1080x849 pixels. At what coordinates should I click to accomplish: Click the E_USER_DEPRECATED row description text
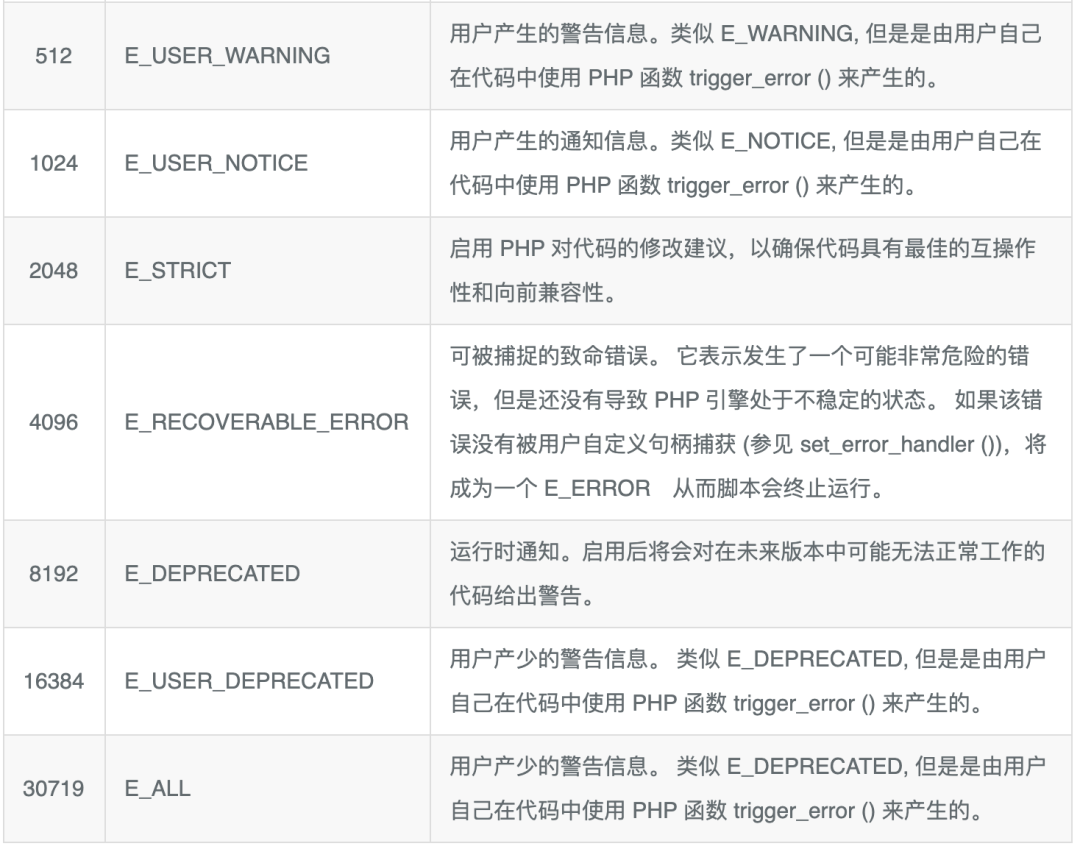[x=745, y=681]
